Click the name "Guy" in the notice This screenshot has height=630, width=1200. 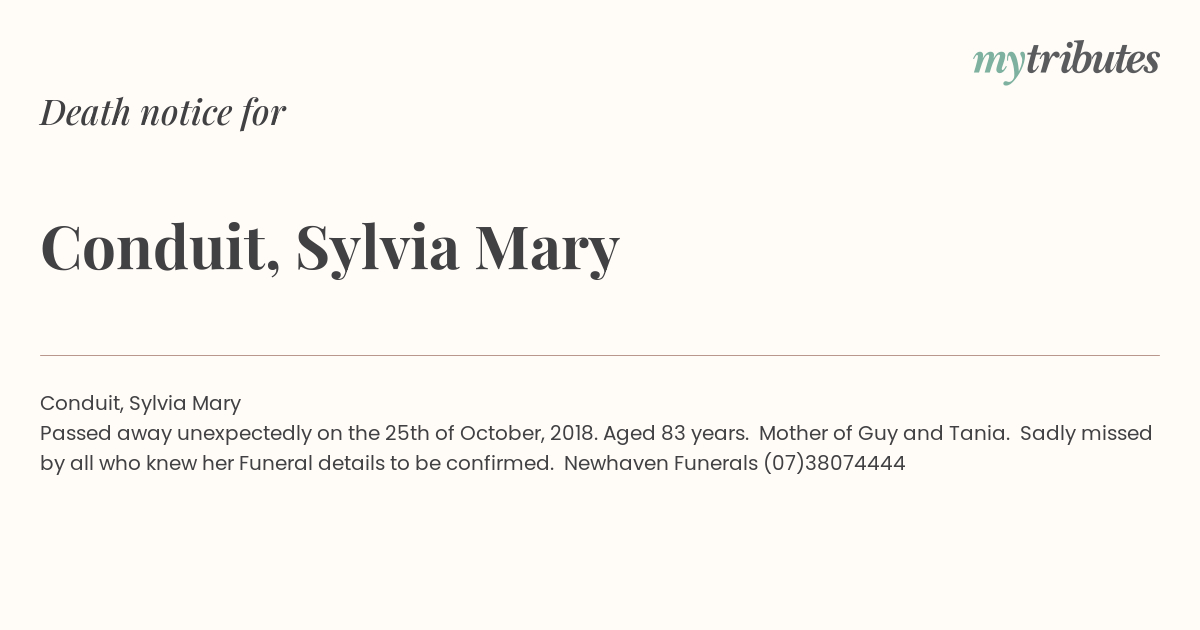tap(877, 433)
